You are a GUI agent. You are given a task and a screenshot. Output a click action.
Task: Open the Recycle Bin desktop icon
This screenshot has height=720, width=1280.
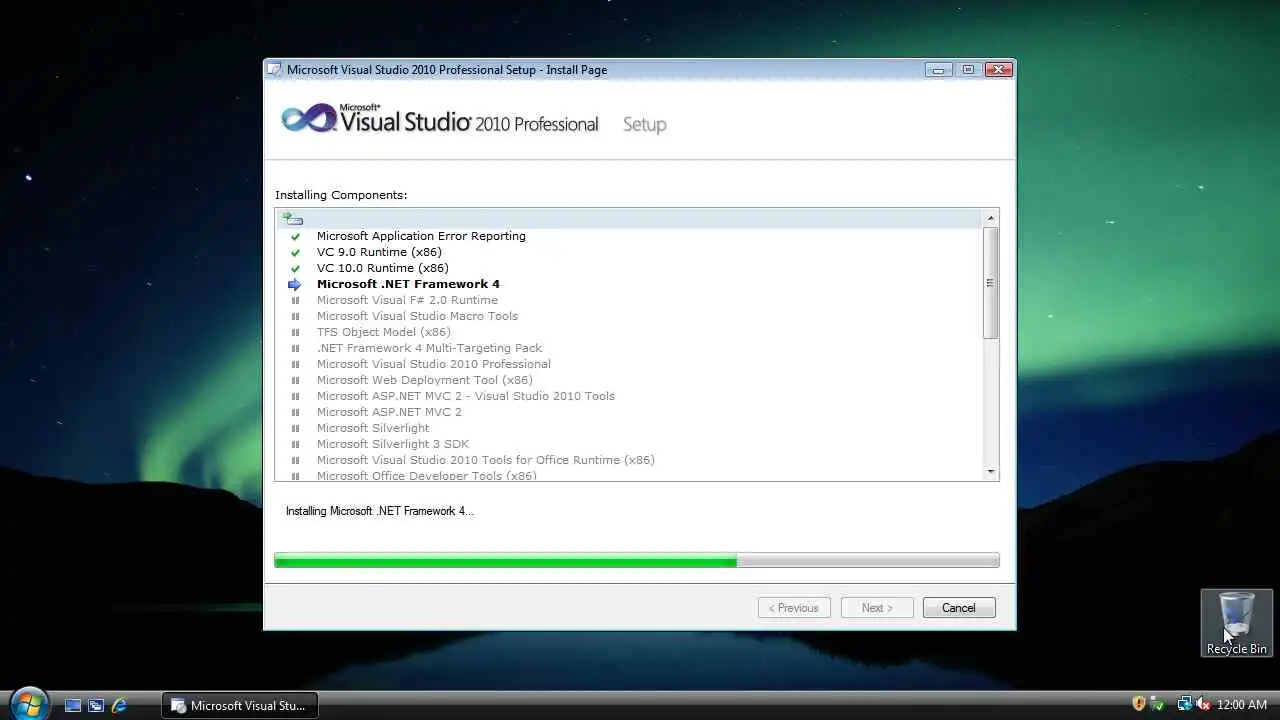coord(1236,623)
